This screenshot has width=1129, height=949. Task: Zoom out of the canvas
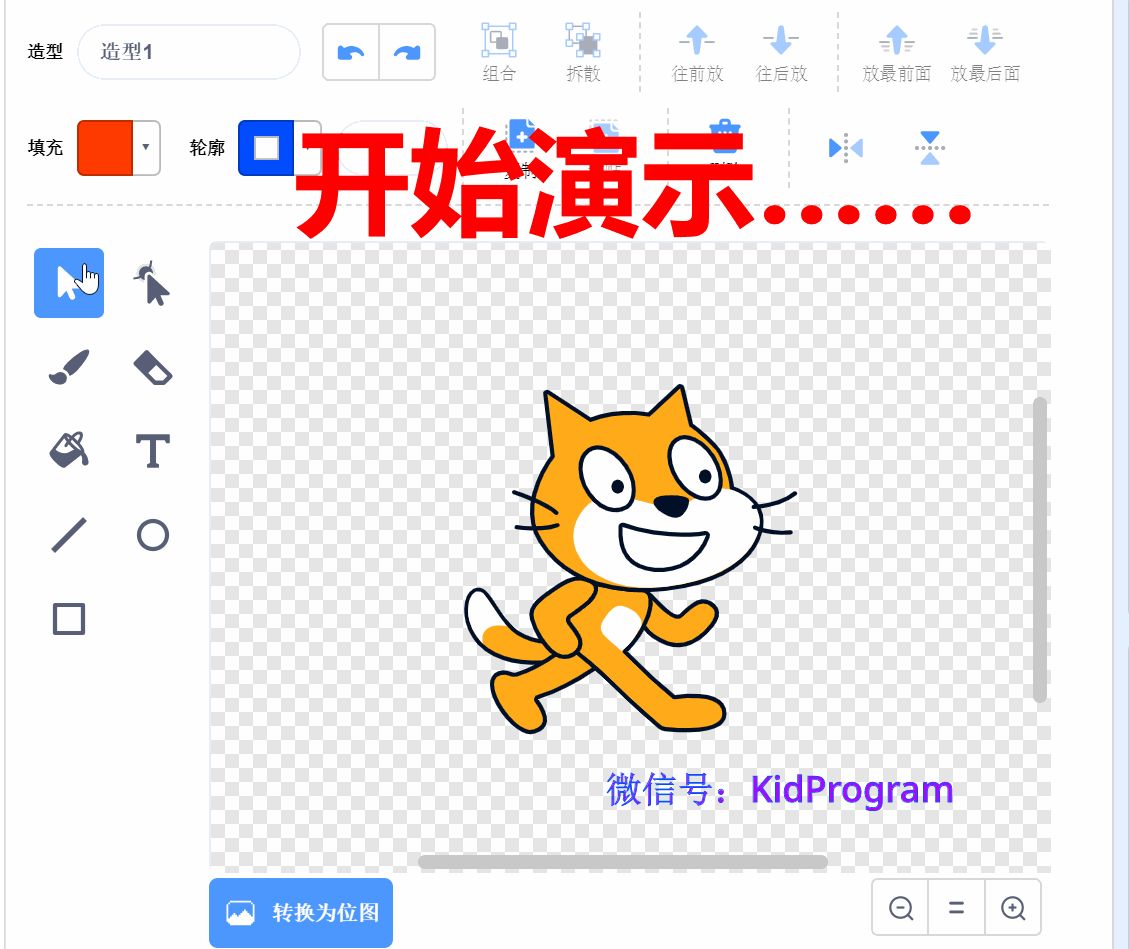(x=900, y=907)
